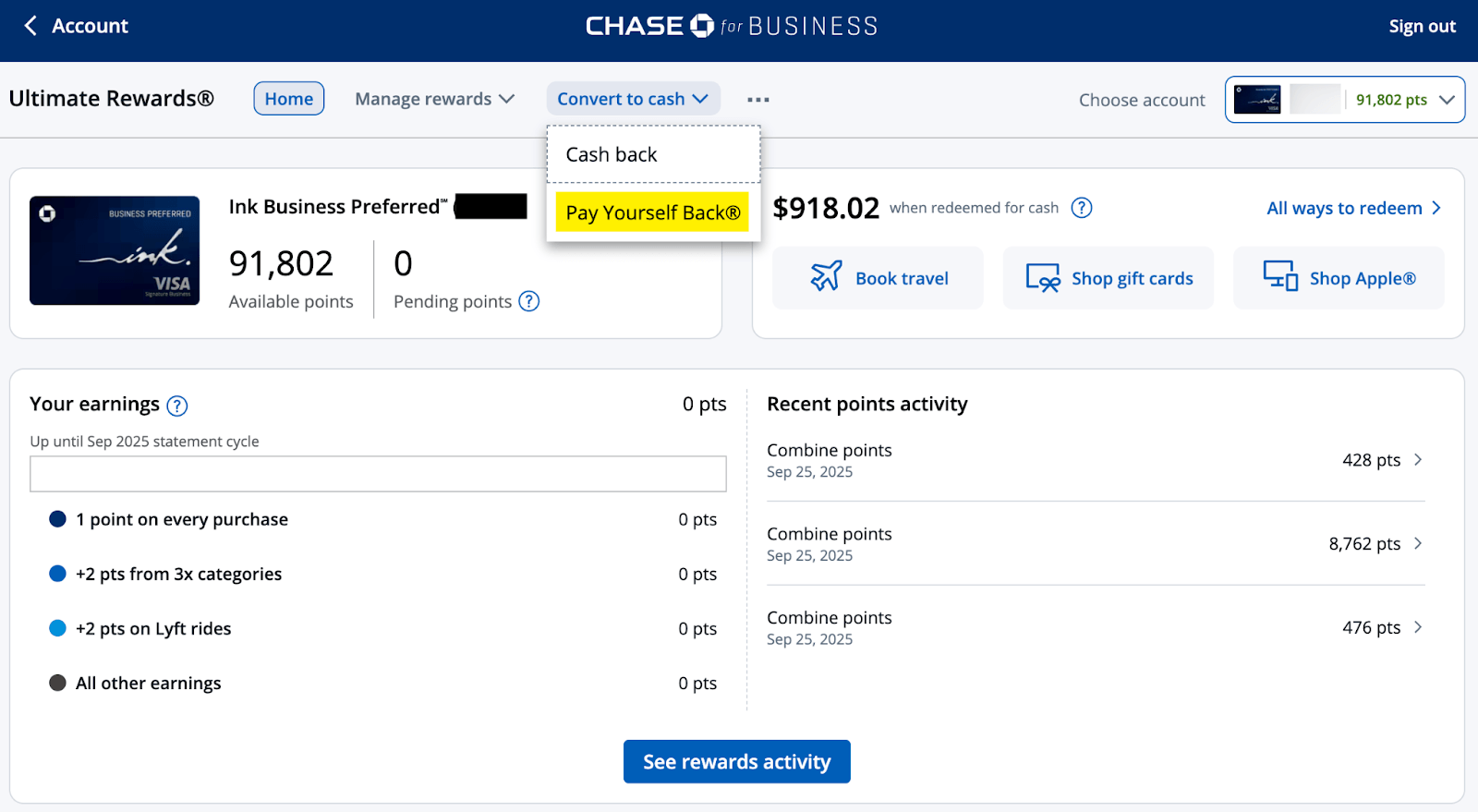Choose Pay Yourself Back menu option
This screenshot has height=812, width=1478.
pyautogui.click(x=652, y=212)
